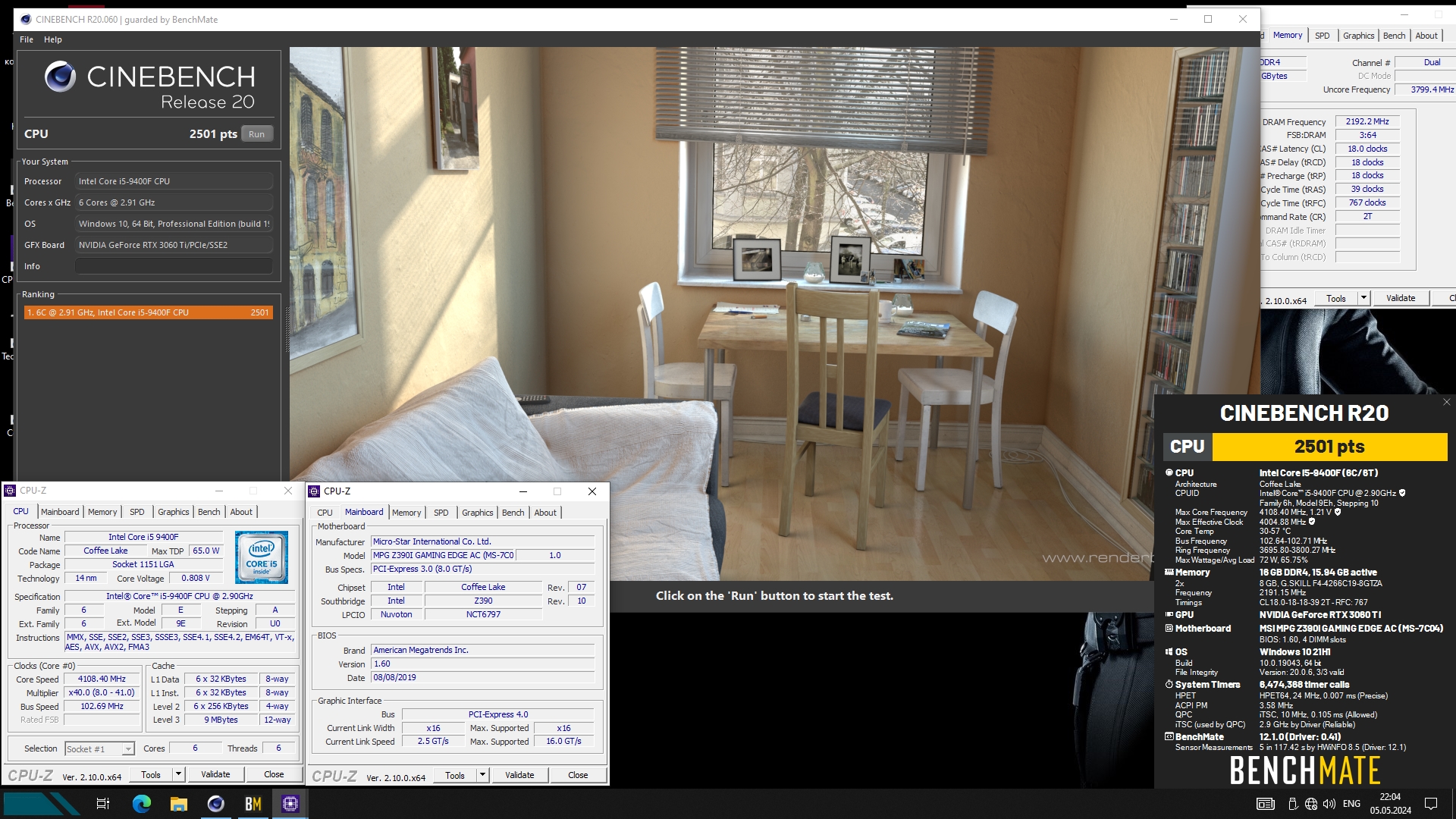Click the Cinebench logo sphere icon
This screenshot has width=1456, height=819.
point(60,77)
